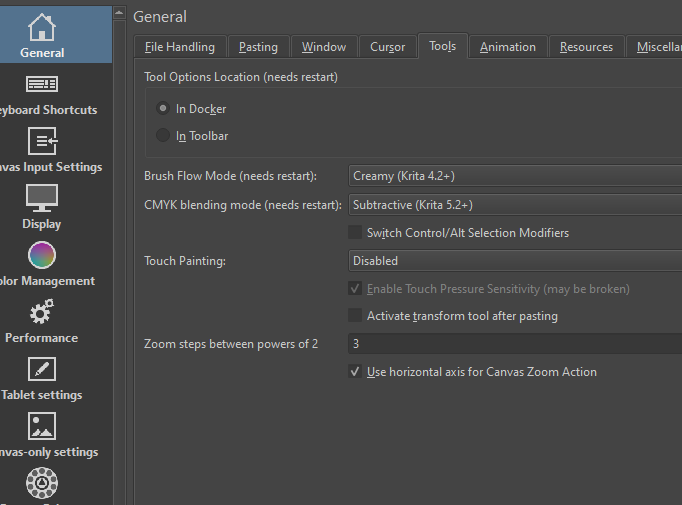
Task: Open the Touch Painting dropdown
Action: click(x=514, y=261)
